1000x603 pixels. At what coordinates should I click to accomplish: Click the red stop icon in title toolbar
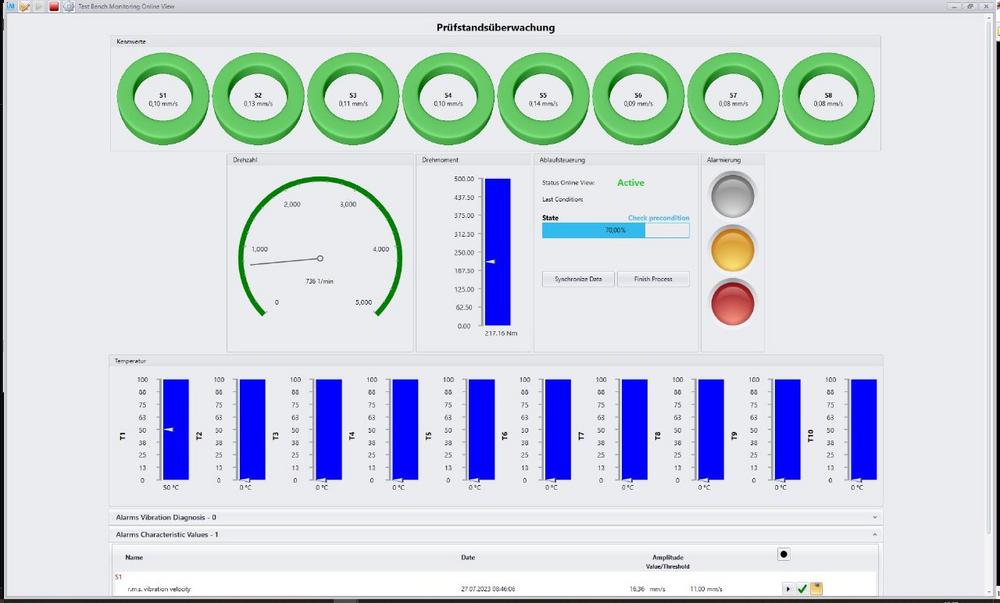tap(54, 6)
